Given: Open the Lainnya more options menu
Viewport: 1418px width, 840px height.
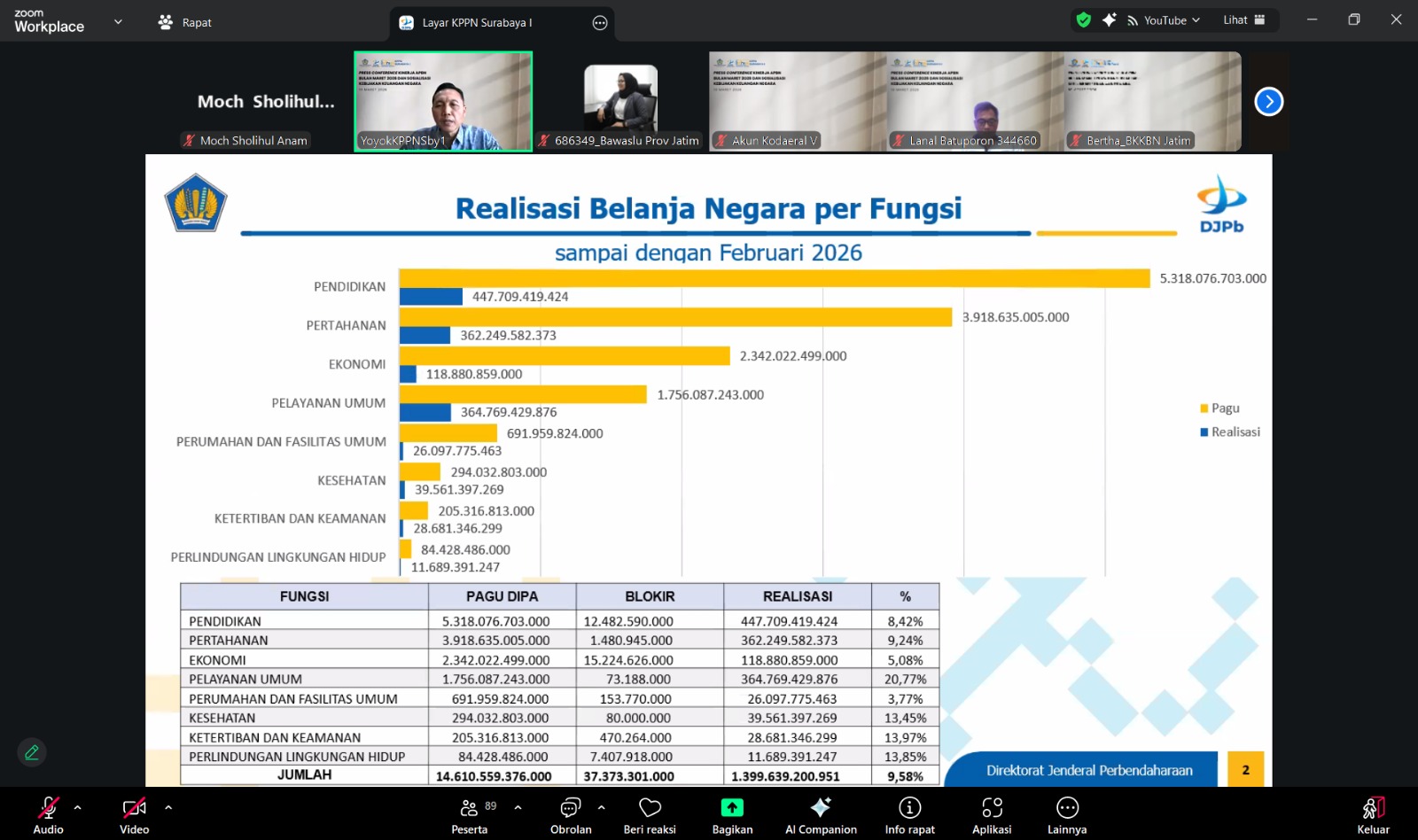Looking at the screenshot, I should click(x=1067, y=815).
